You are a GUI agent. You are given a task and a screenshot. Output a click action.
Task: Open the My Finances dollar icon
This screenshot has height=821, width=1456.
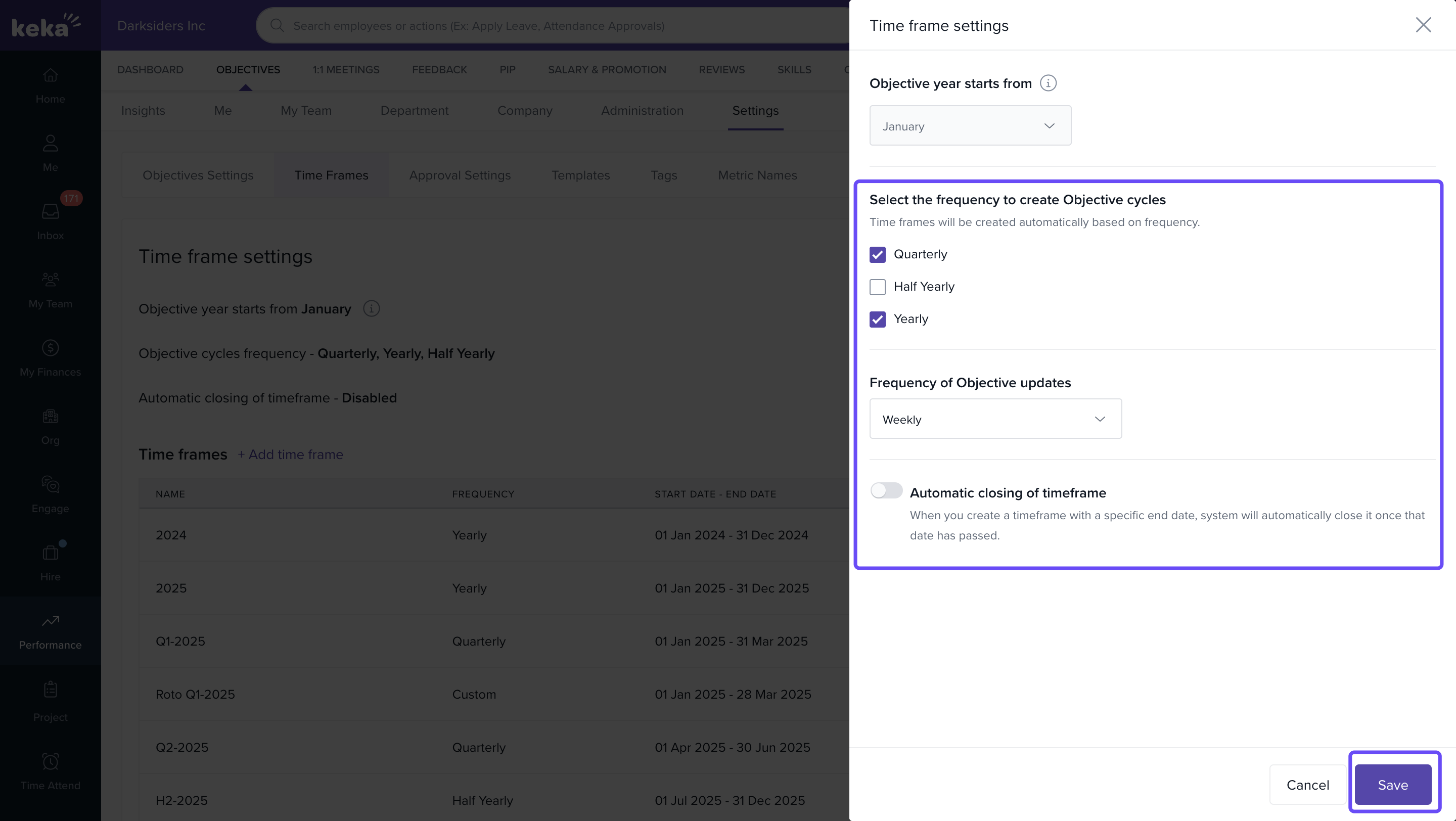51,348
